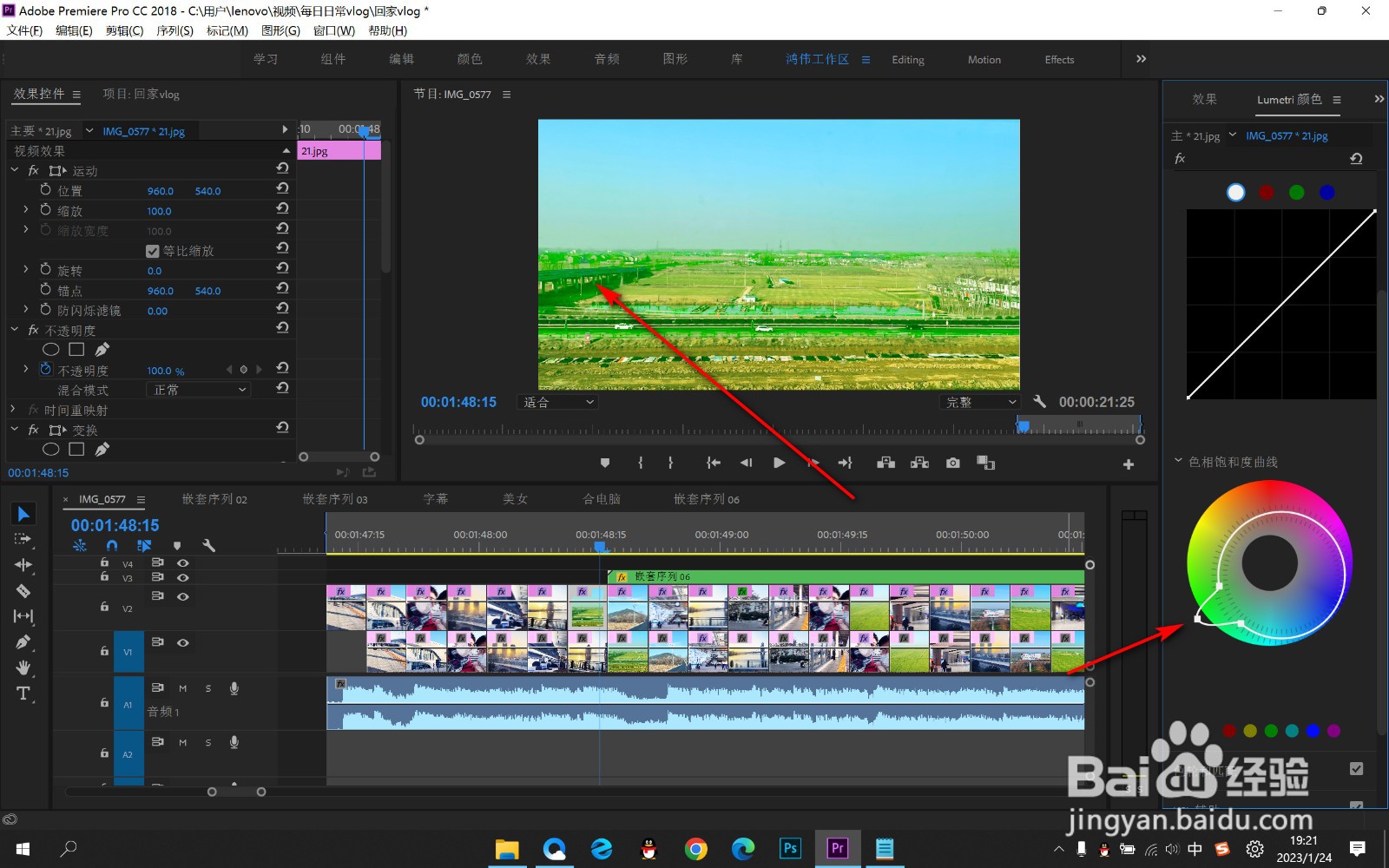The height and width of the screenshot is (868, 1389).
Task: Play the program monitor preview
Action: 779,463
